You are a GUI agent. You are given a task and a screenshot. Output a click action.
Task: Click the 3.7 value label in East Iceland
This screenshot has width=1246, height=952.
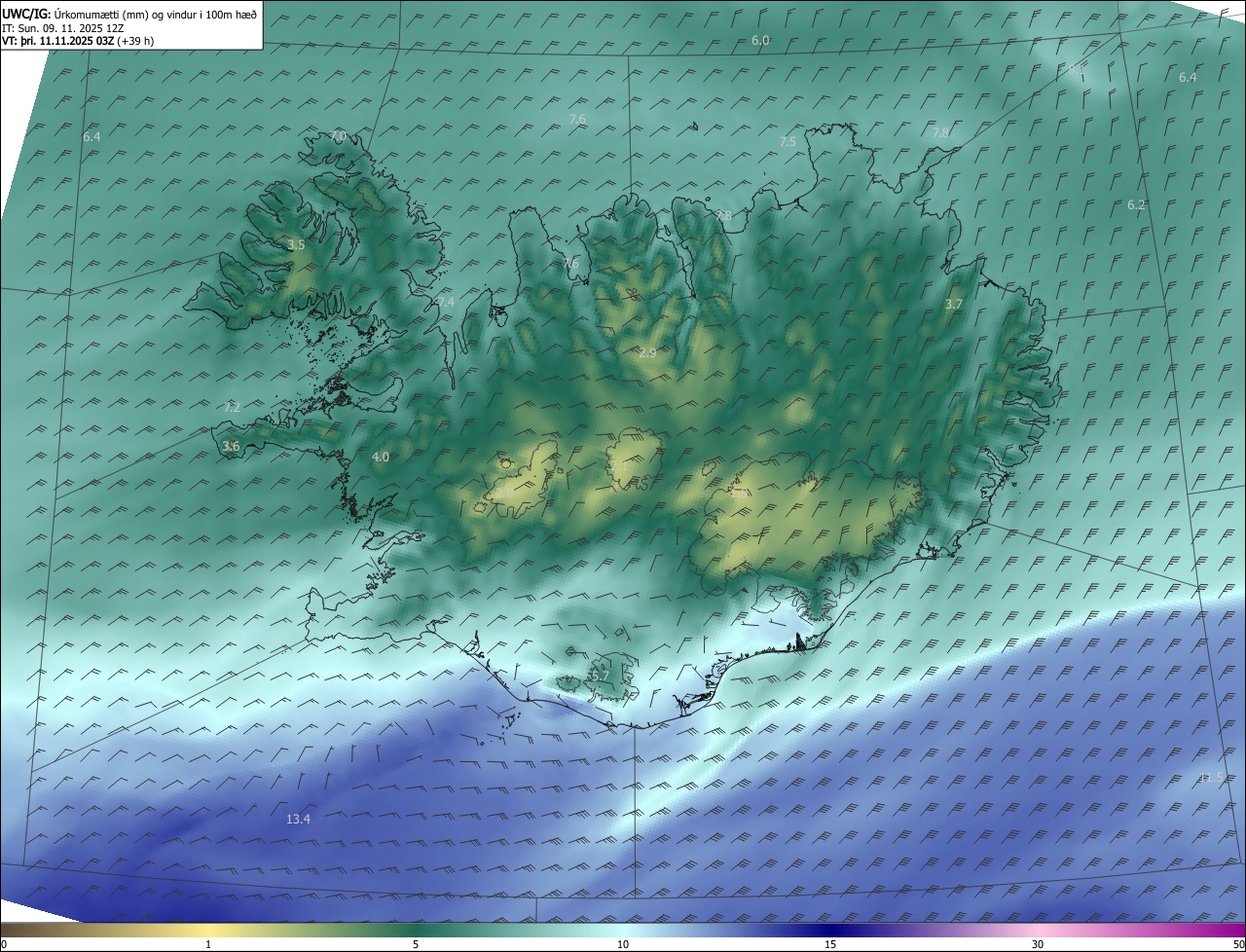pyautogui.click(x=954, y=305)
